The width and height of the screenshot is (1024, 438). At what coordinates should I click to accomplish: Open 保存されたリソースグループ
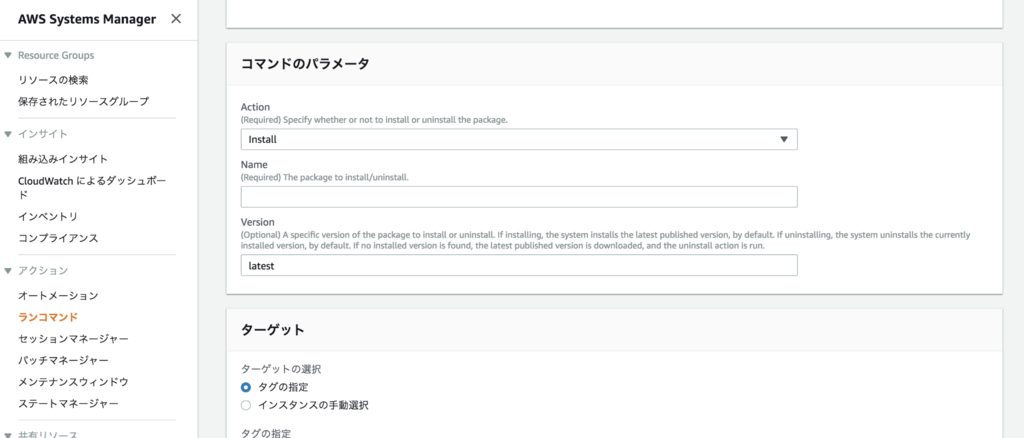coord(84,101)
